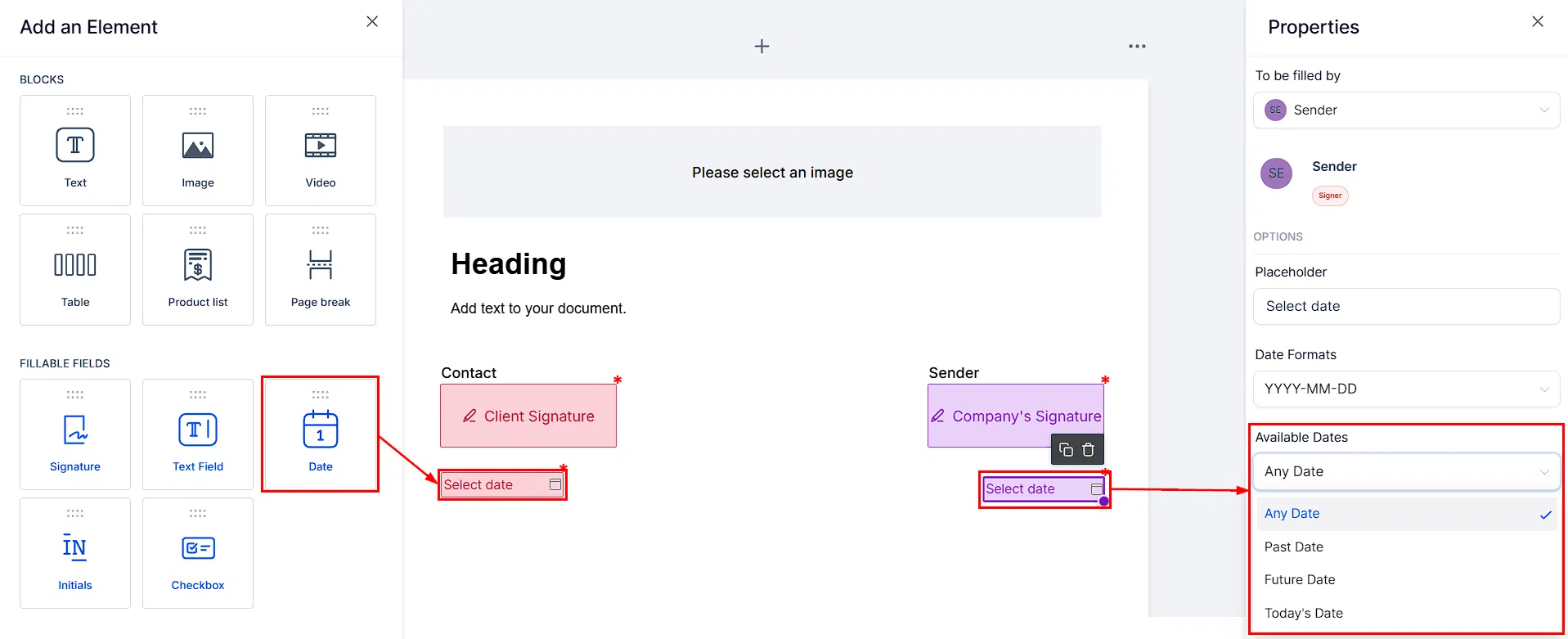Collapse the Available Dates dropdown
The image size is (1568, 639).
click(x=1406, y=471)
